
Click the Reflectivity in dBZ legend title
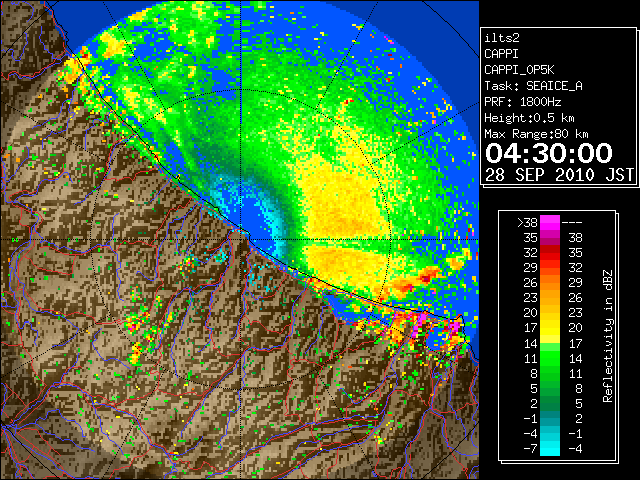608,336
